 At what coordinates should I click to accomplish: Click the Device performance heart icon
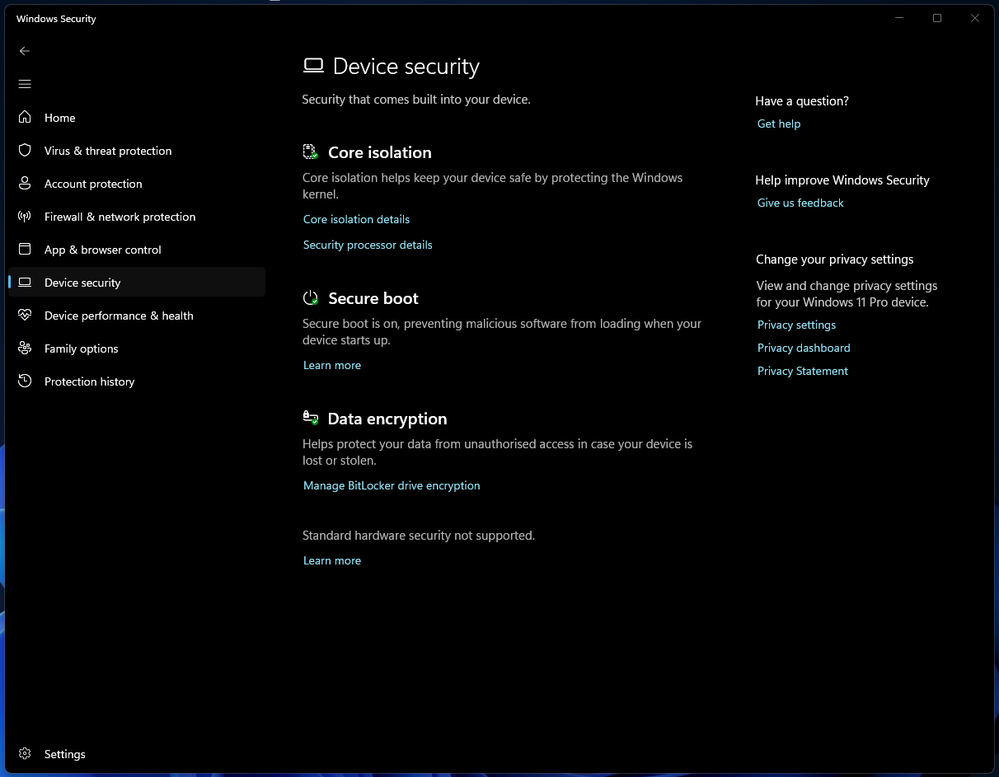24,315
